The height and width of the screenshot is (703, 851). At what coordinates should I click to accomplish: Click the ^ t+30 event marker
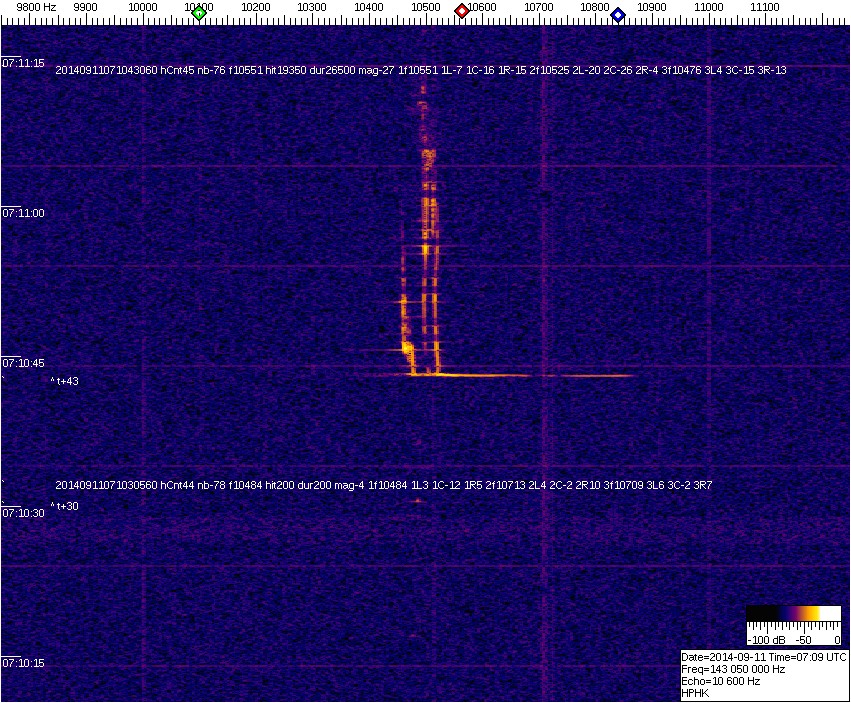[65, 506]
